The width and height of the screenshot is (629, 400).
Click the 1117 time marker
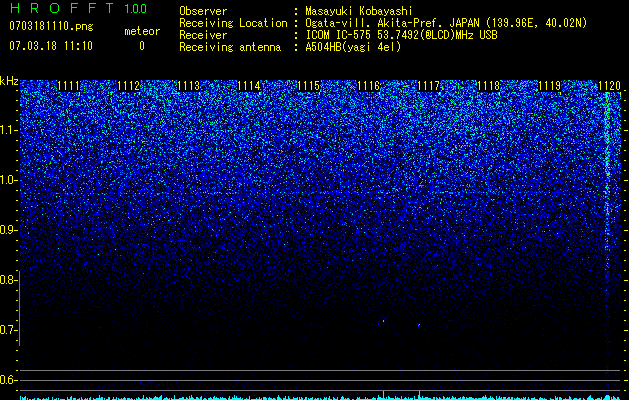click(429, 86)
